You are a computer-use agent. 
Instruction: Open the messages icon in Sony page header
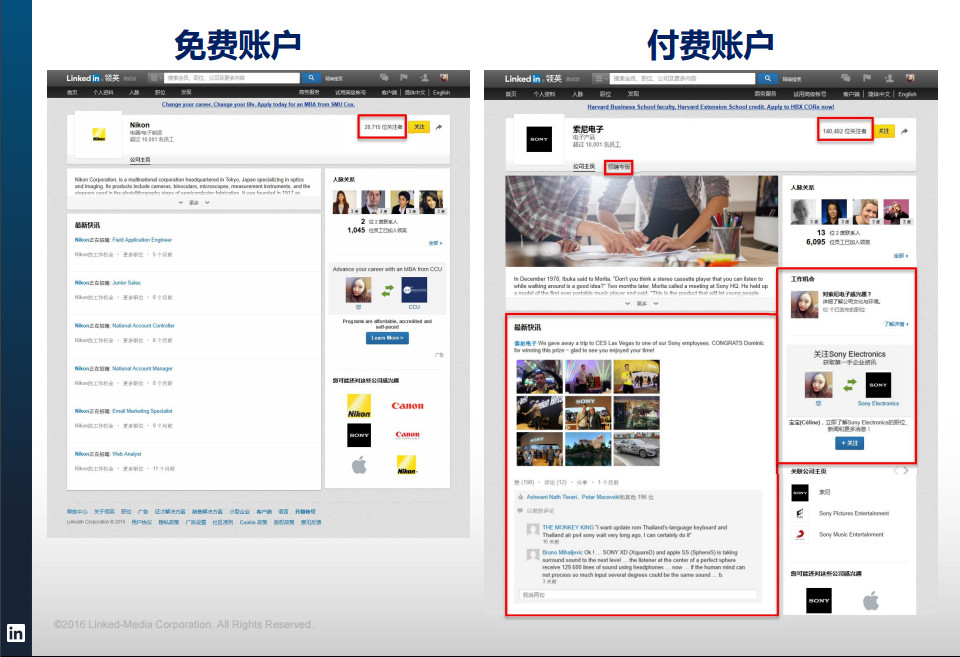coord(845,78)
